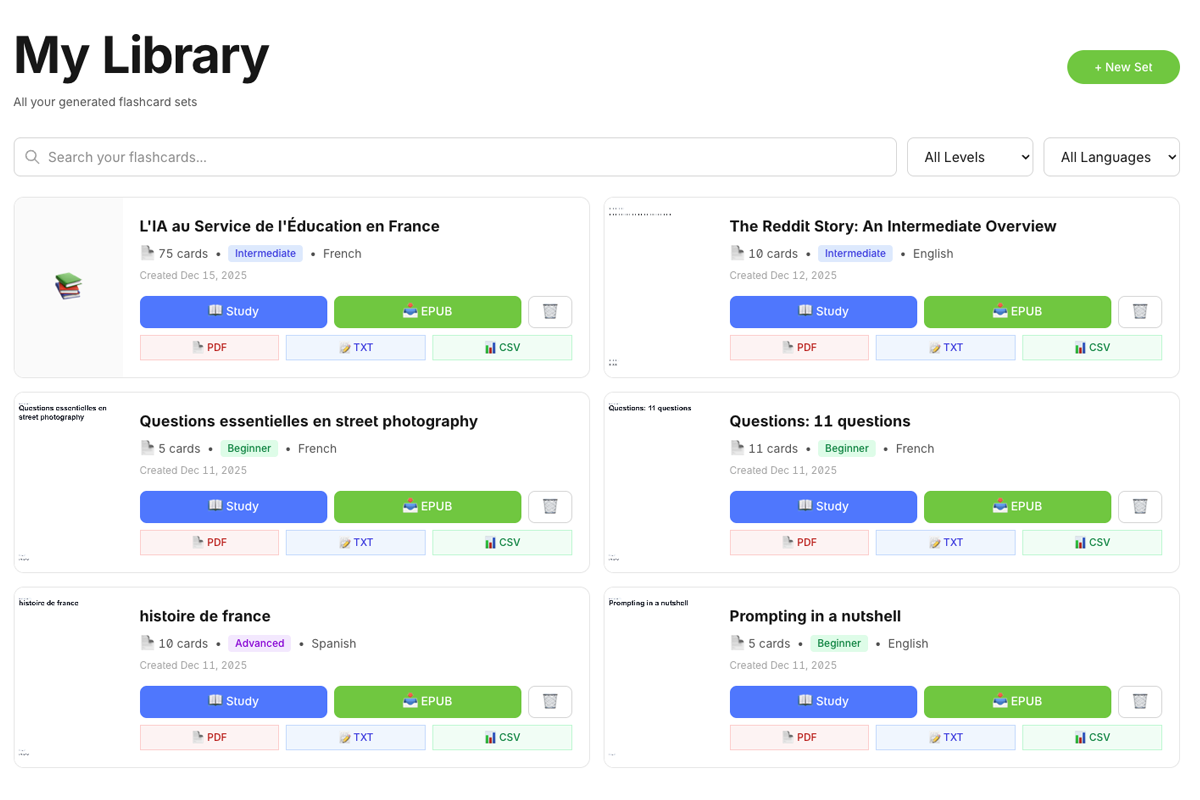The width and height of the screenshot is (1200, 800).
Task: Click the trash icon on The Reddit Story set
Action: tap(1140, 311)
